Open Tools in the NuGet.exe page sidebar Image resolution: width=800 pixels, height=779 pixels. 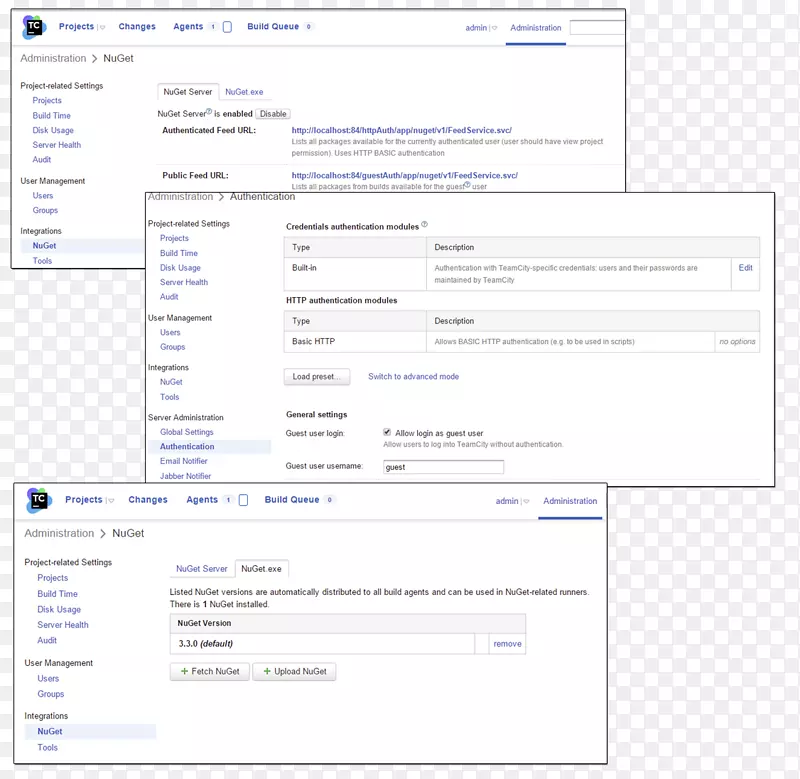(47, 747)
